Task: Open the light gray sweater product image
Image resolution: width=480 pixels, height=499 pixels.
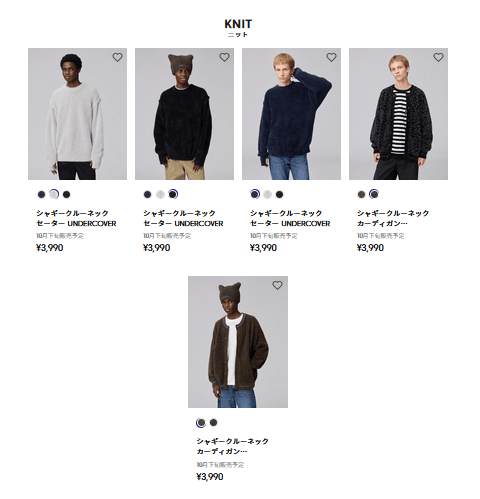Action: [x=77, y=114]
